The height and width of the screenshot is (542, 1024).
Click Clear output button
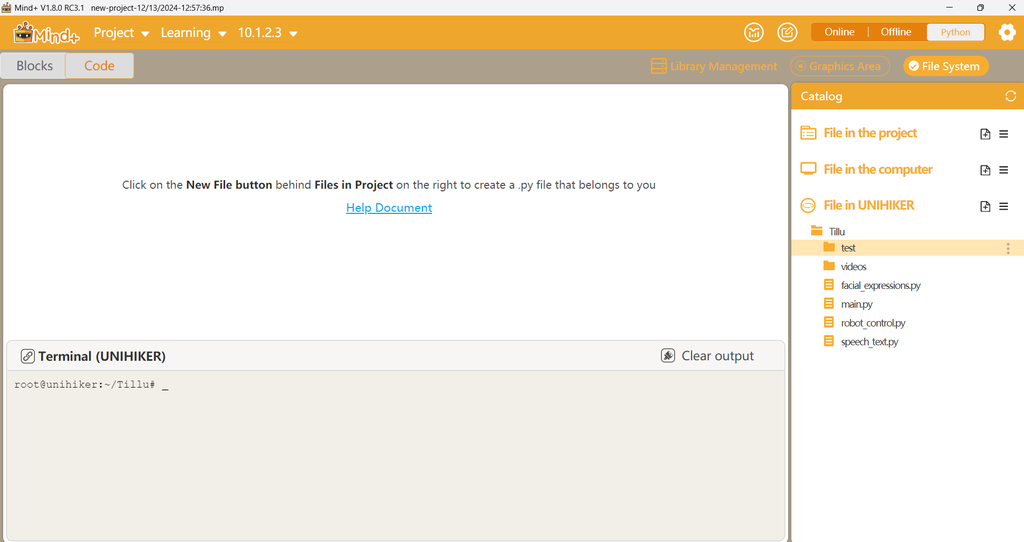707,356
